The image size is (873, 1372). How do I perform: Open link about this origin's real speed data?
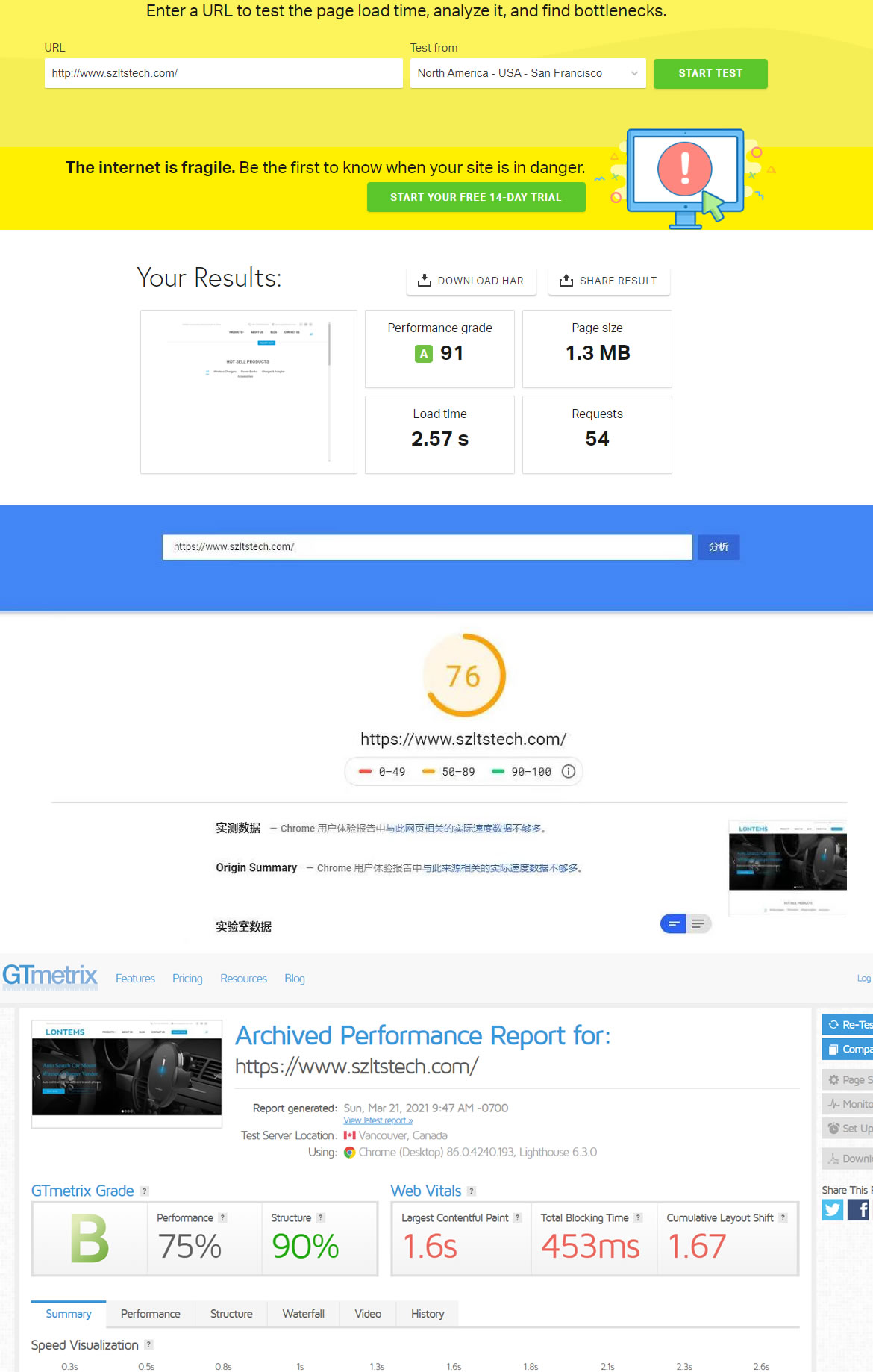(x=500, y=868)
